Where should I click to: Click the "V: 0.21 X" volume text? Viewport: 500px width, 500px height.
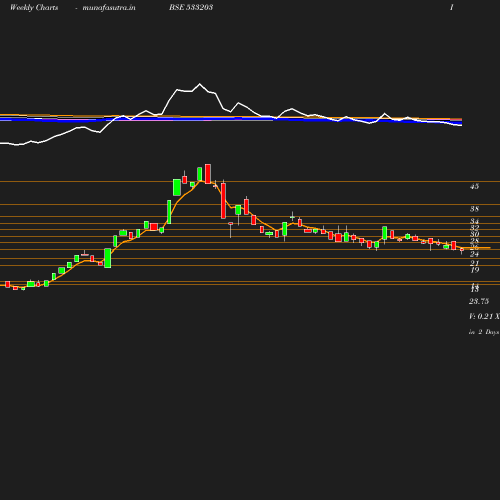pyautogui.click(x=484, y=316)
